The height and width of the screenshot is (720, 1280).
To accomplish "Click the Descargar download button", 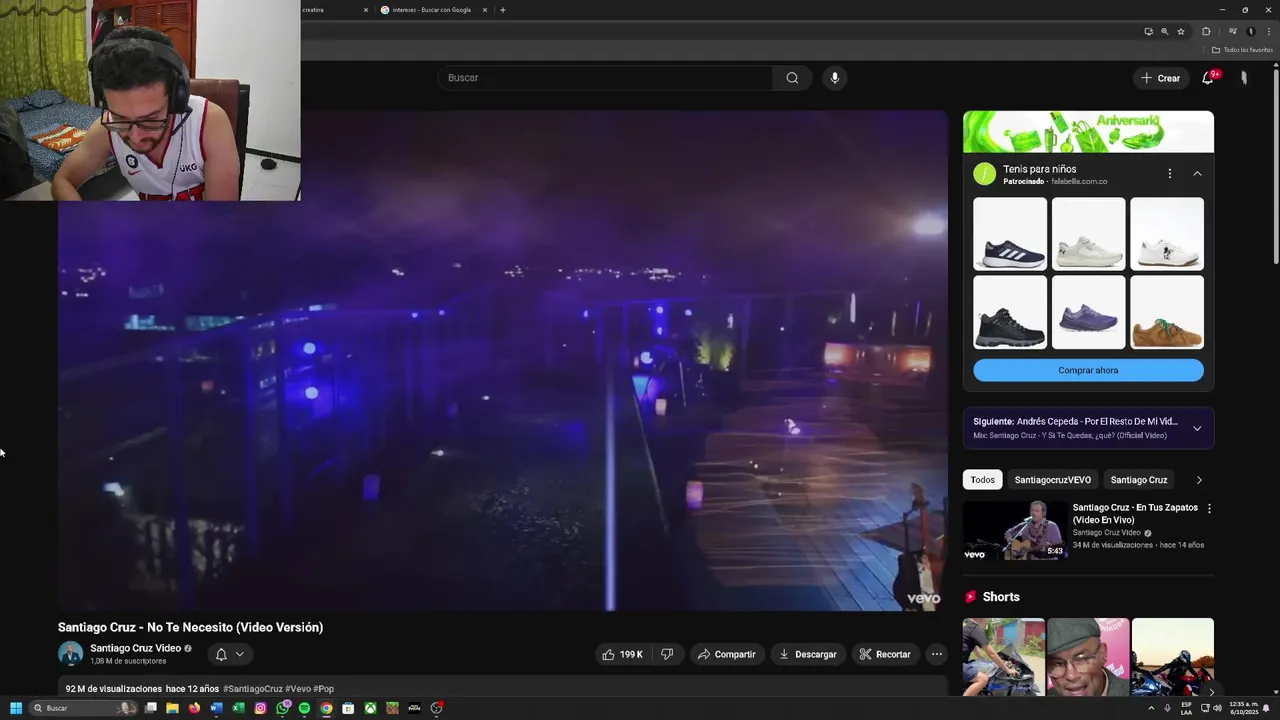I will (808, 654).
